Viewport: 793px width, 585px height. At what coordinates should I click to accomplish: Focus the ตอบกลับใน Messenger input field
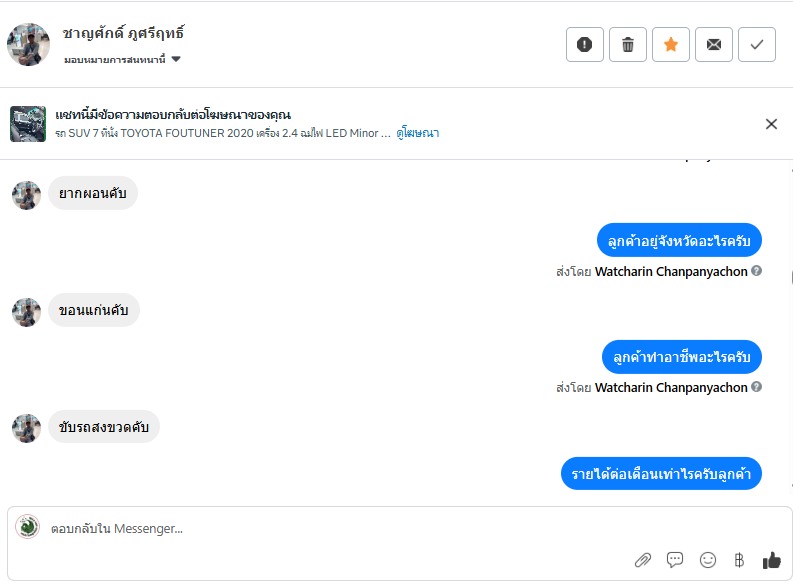[330, 528]
